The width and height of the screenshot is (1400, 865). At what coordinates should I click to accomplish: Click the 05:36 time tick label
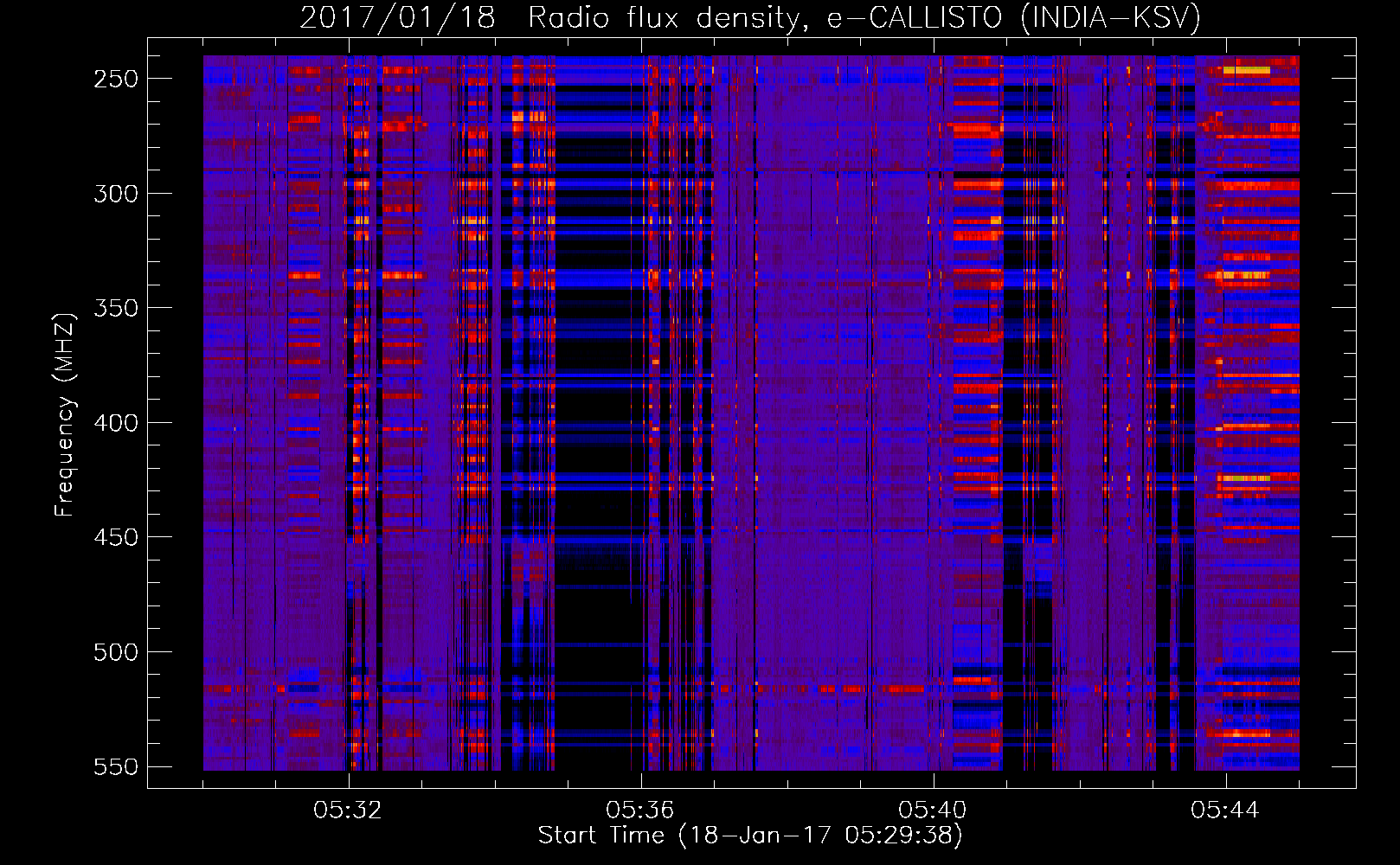point(640,811)
